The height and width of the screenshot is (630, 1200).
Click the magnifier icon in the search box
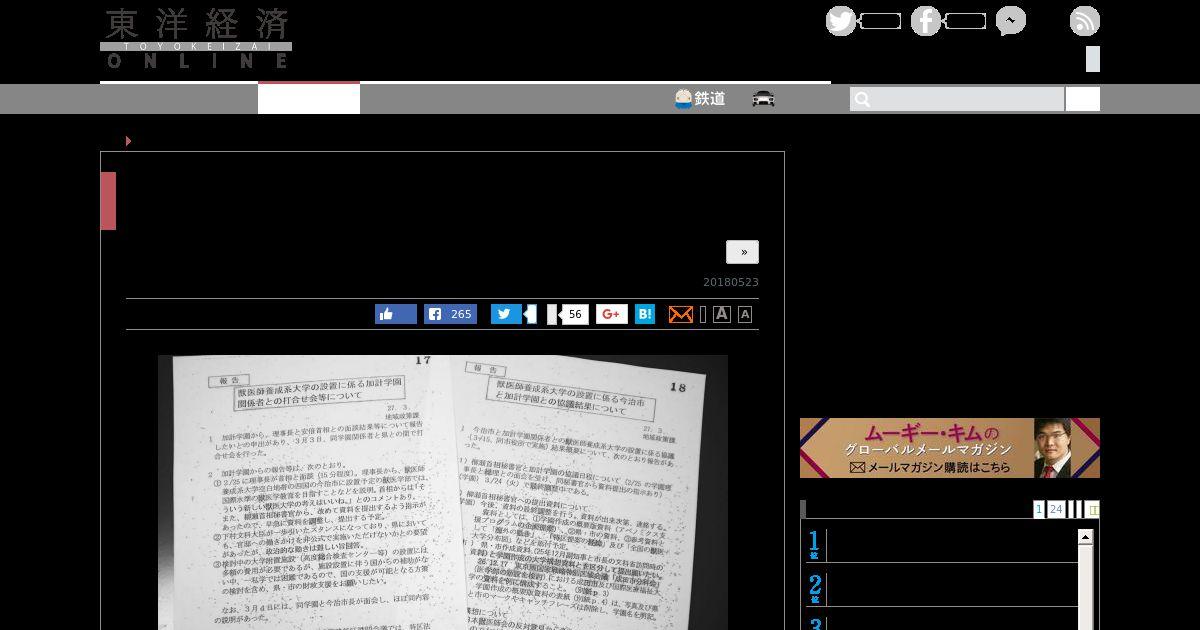863,99
